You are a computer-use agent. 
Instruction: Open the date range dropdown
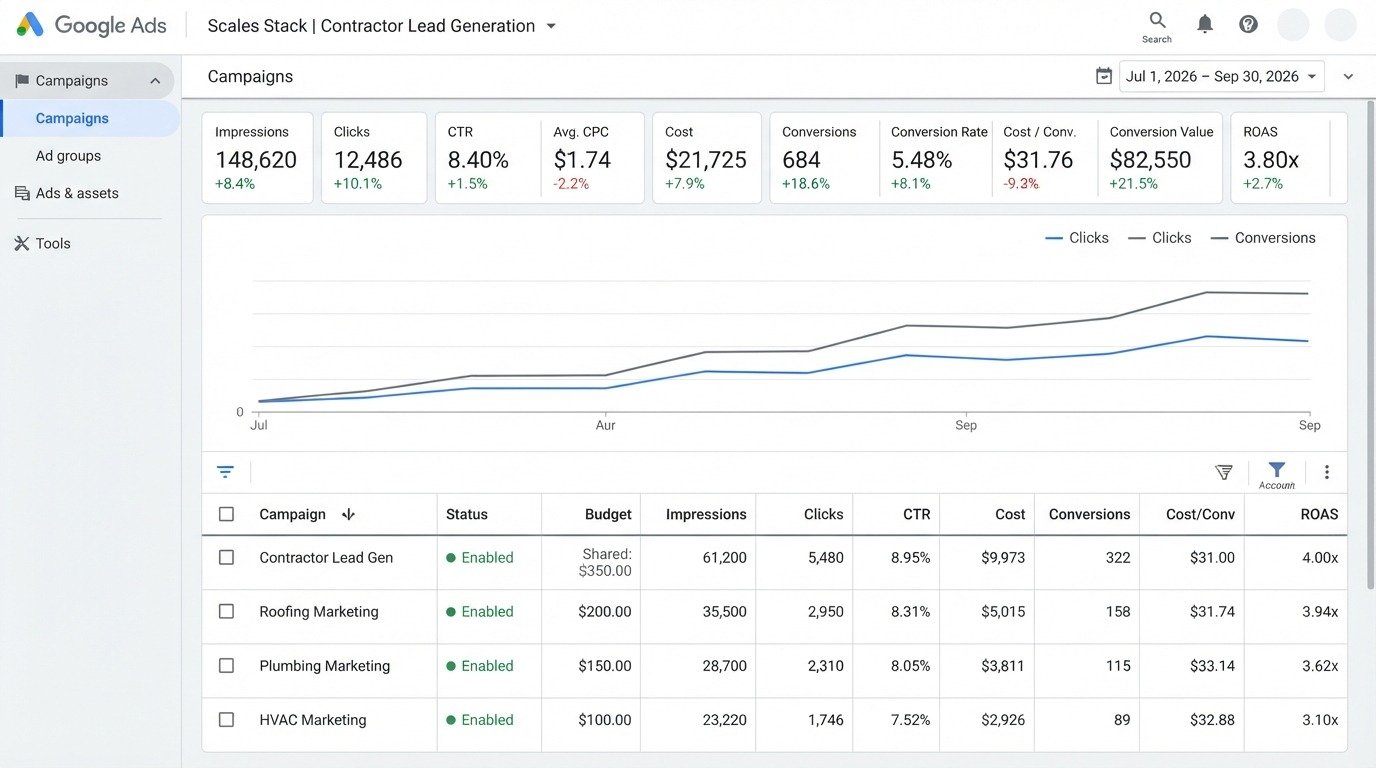click(x=1222, y=76)
